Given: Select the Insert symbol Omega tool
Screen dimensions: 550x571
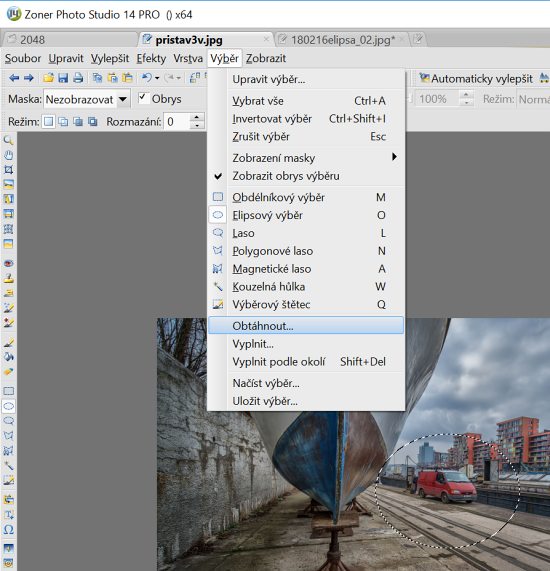Looking at the screenshot, I should [x=8, y=529].
